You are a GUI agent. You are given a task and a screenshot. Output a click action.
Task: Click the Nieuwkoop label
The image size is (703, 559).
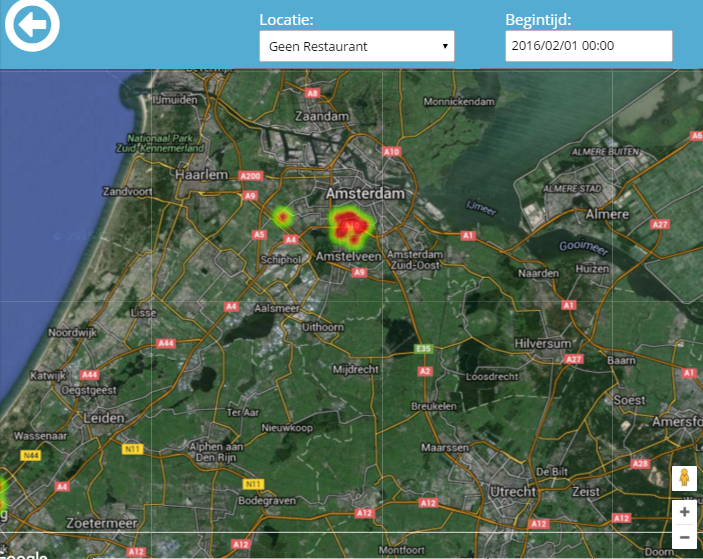tap(287, 428)
